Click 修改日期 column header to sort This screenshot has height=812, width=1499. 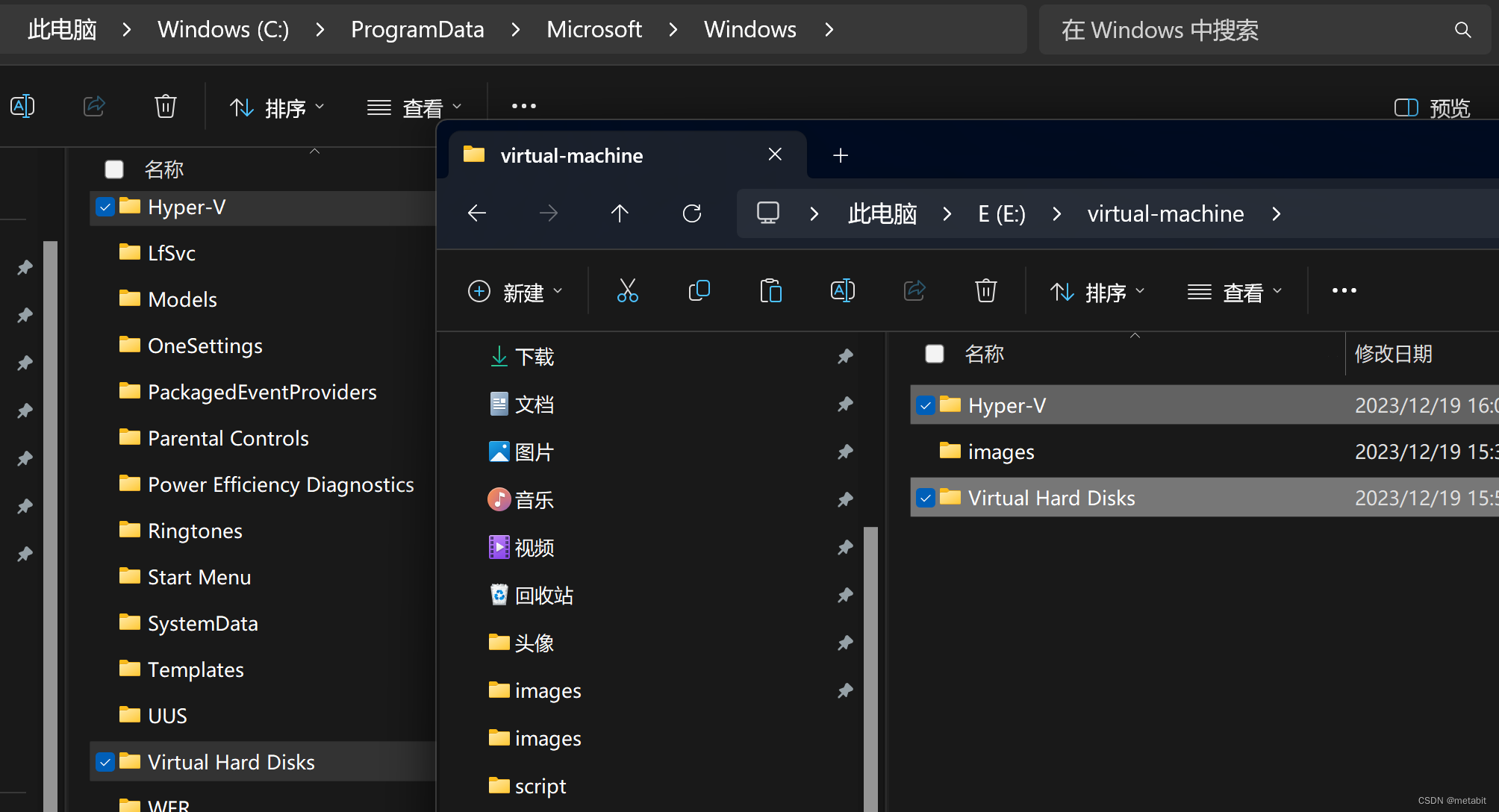pyautogui.click(x=1394, y=354)
